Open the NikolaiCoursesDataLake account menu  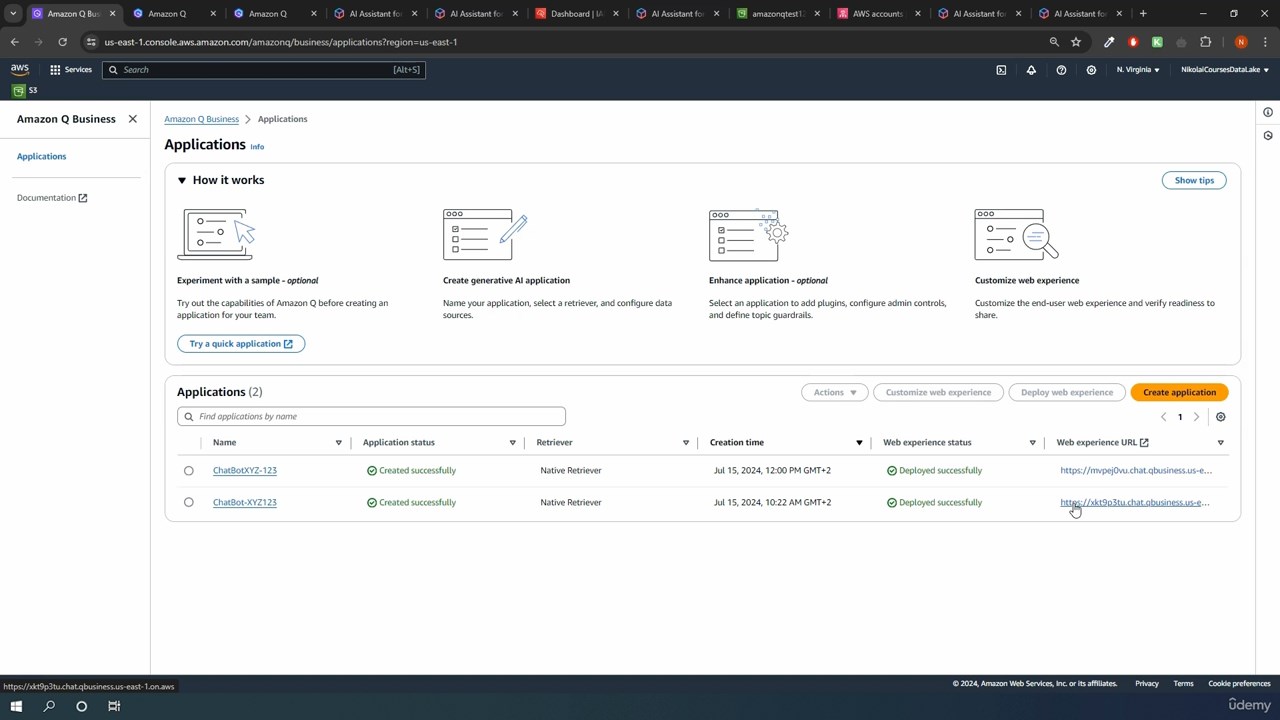(1225, 70)
